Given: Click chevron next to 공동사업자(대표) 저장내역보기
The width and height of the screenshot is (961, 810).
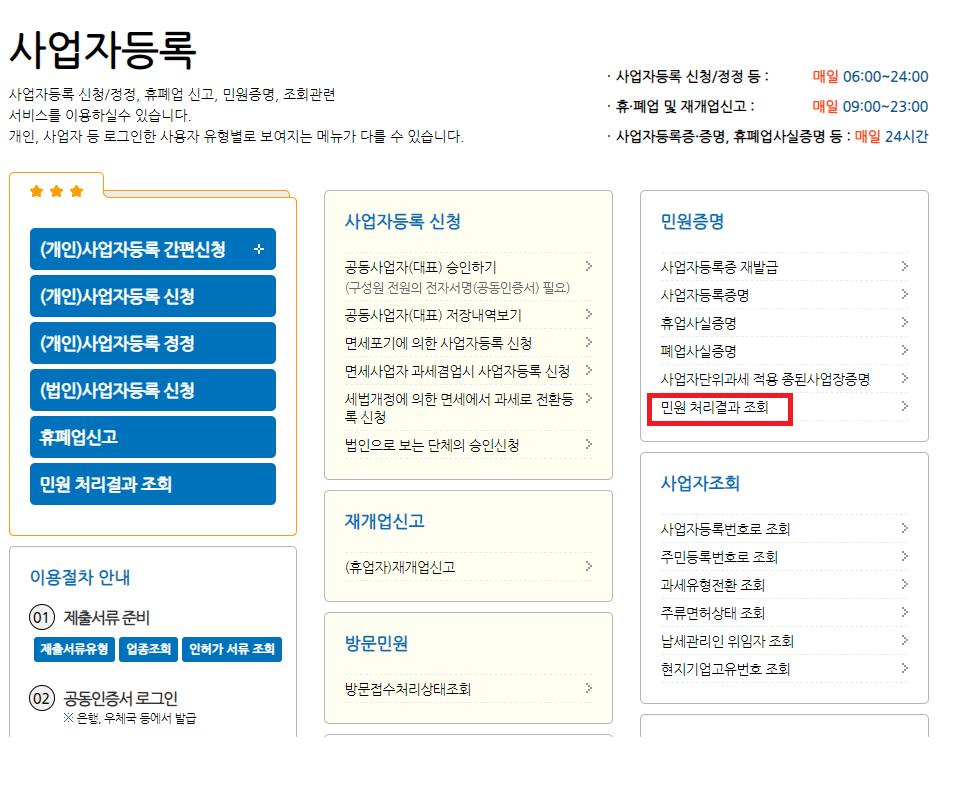Looking at the screenshot, I should (588, 314).
